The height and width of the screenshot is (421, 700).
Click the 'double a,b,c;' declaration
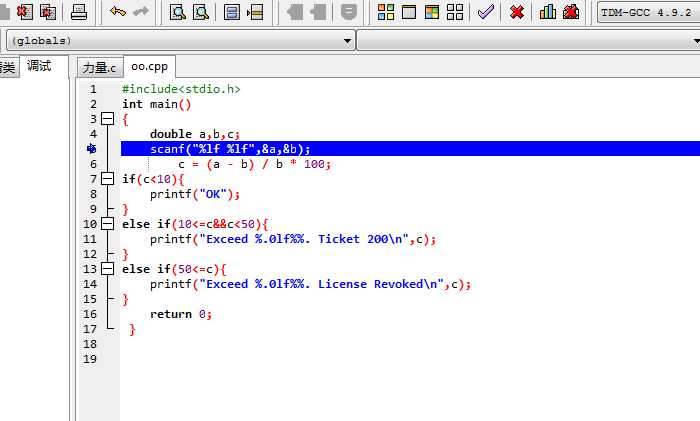pyautogui.click(x=195, y=134)
